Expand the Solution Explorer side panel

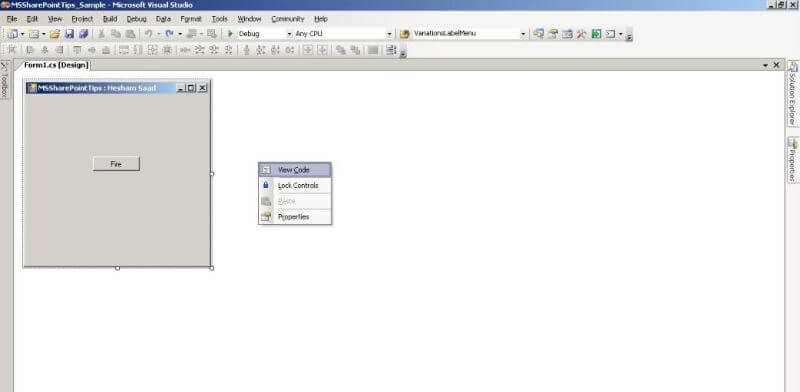[792, 93]
